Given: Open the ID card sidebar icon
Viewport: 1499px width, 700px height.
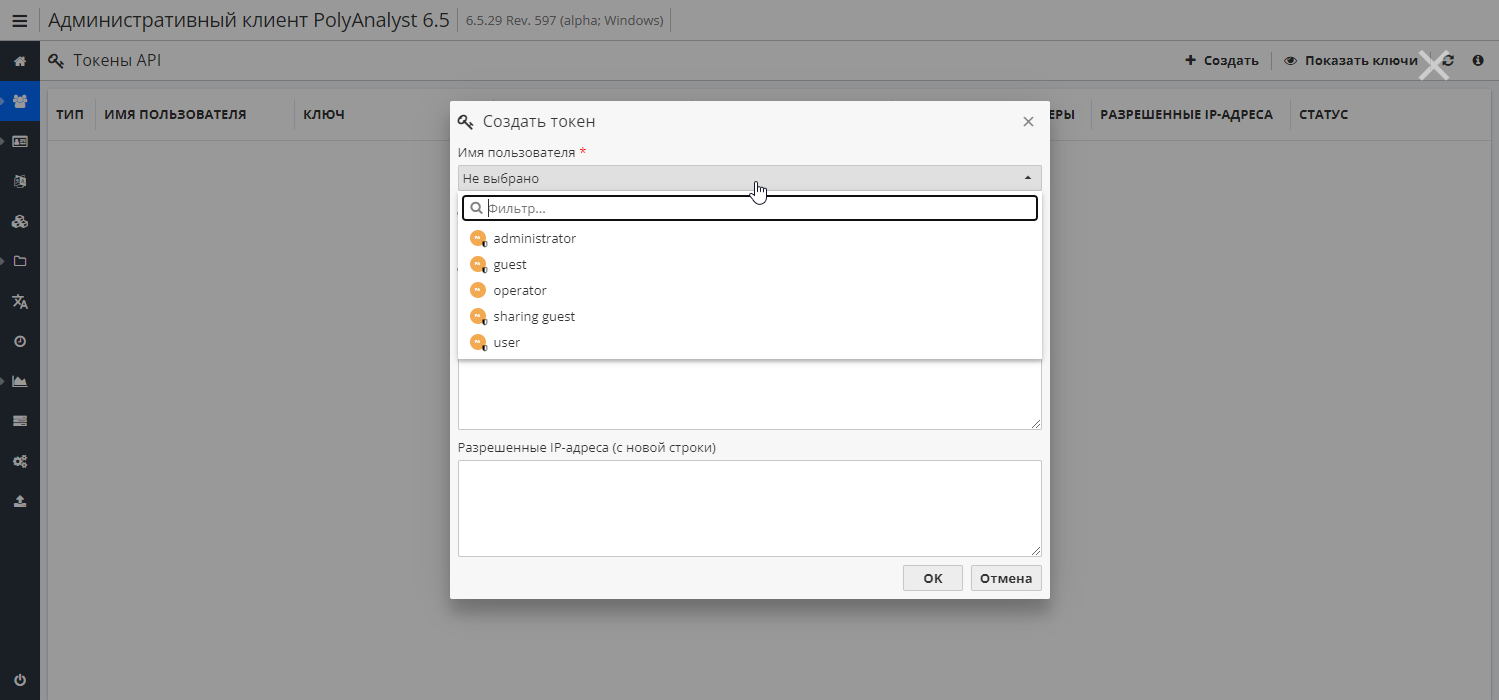Looking at the screenshot, I should 20,141.
